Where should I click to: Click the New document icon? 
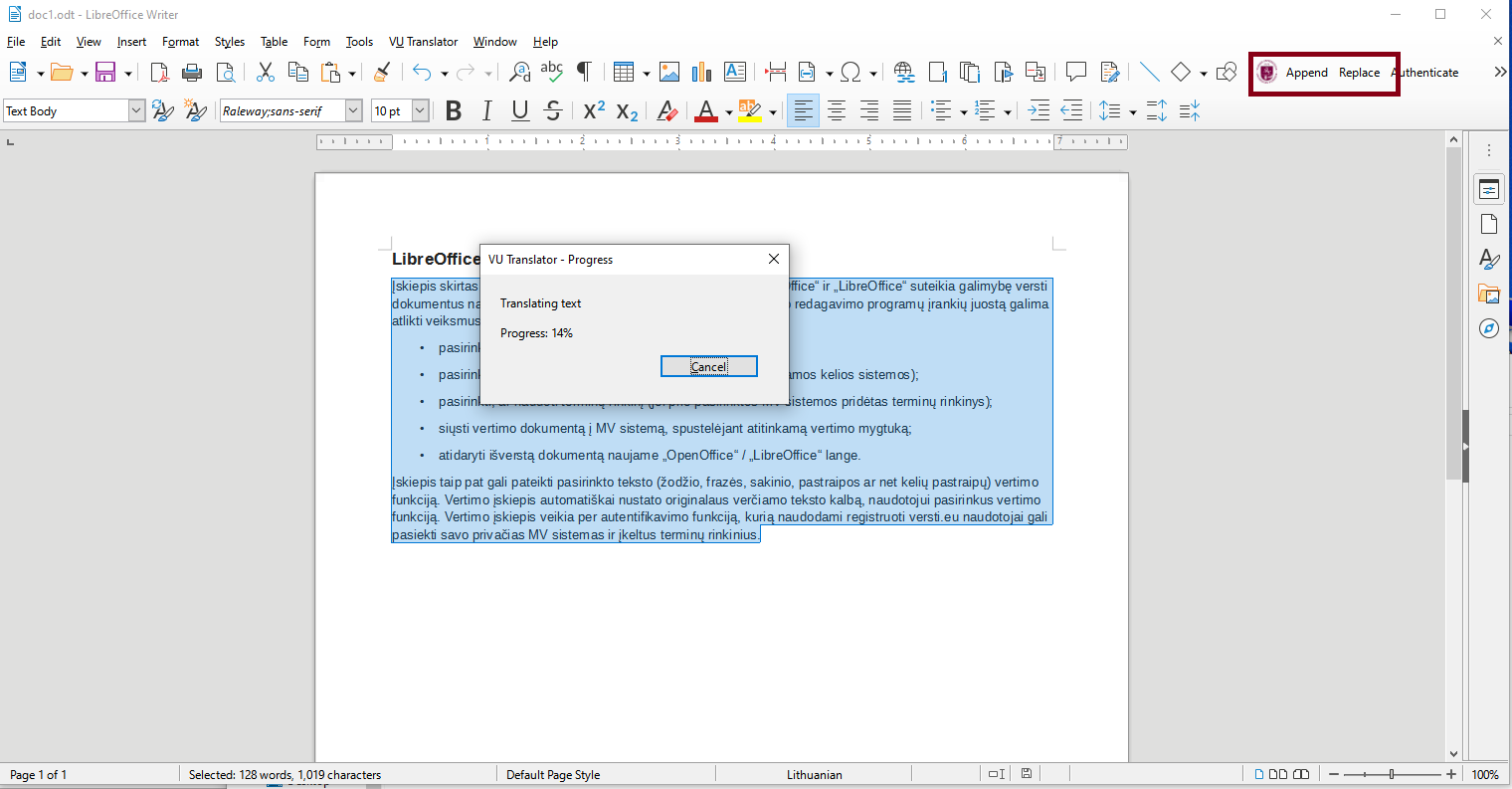coord(18,73)
